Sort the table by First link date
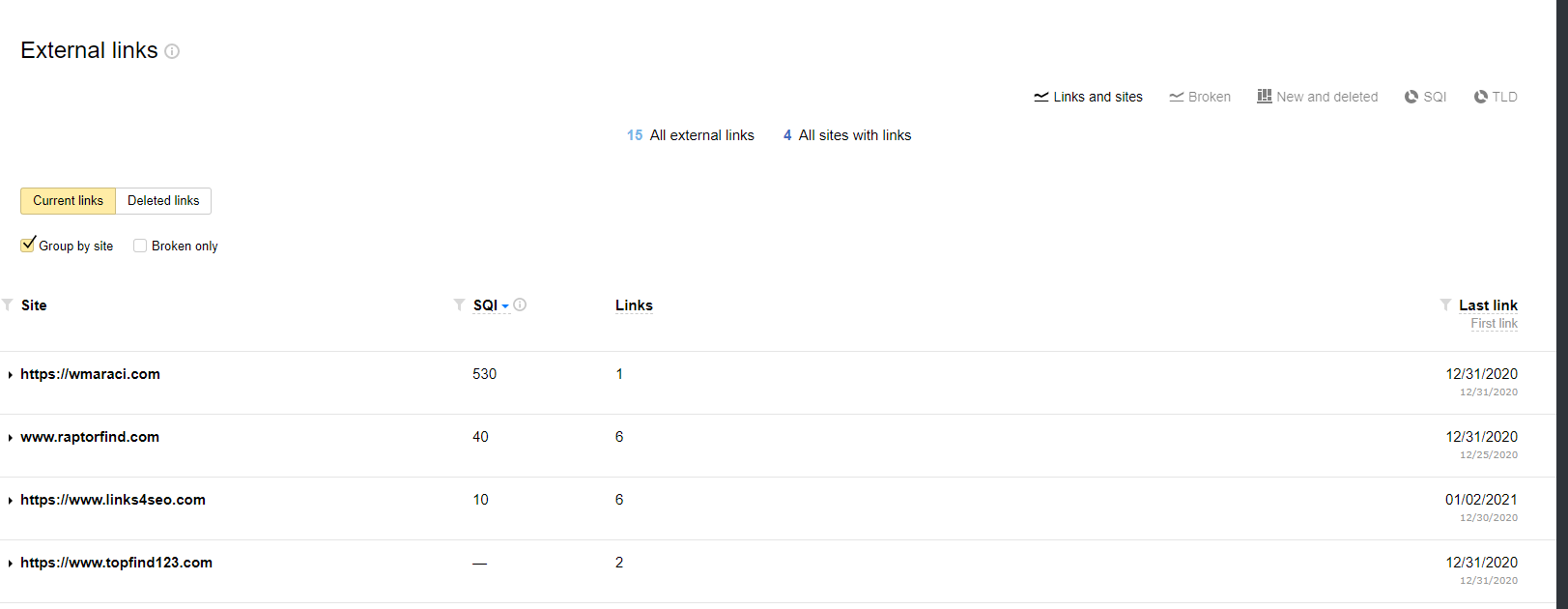Screen dimensions: 1568x609 coord(1494,324)
